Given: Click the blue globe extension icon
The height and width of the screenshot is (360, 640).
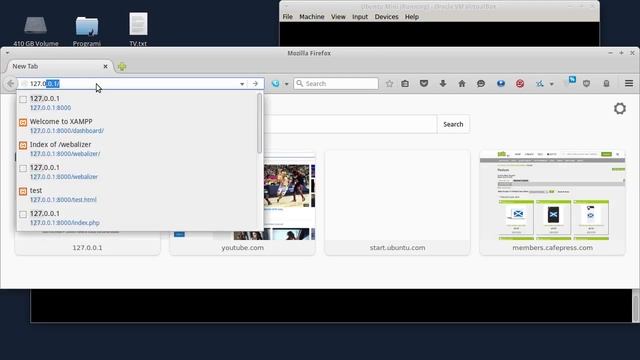Looking at the screenshot, I should coord(500,84).
